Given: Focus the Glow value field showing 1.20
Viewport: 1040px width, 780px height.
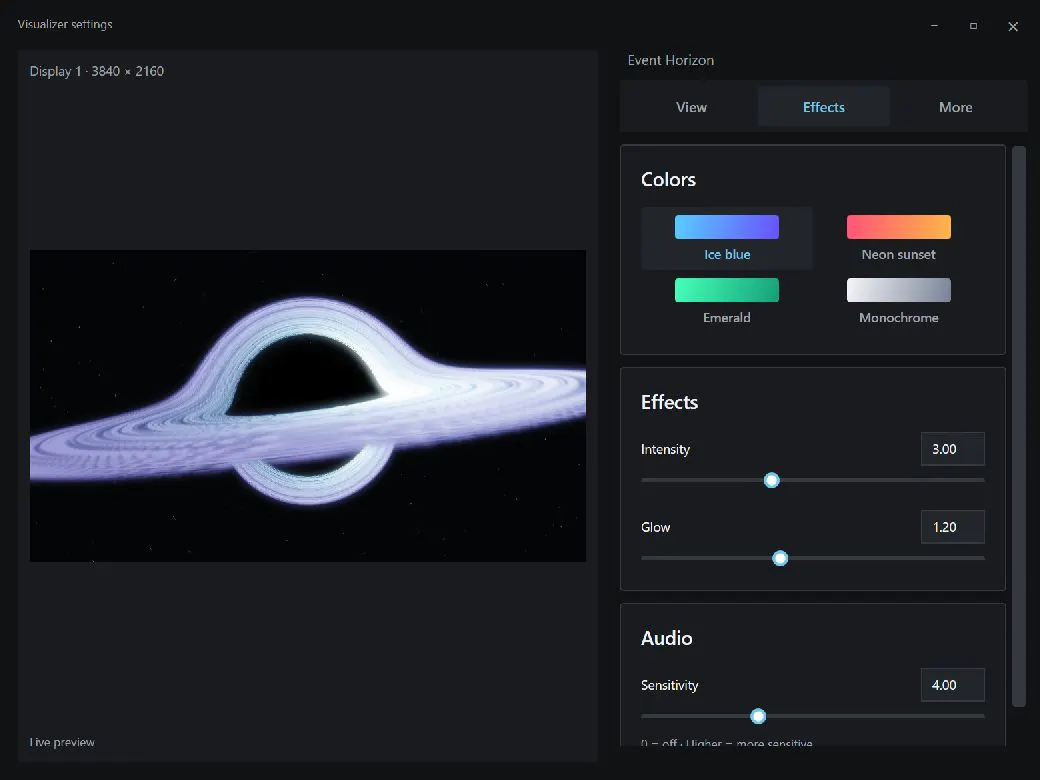Looking at the screenshot, I should coord(952,527).
